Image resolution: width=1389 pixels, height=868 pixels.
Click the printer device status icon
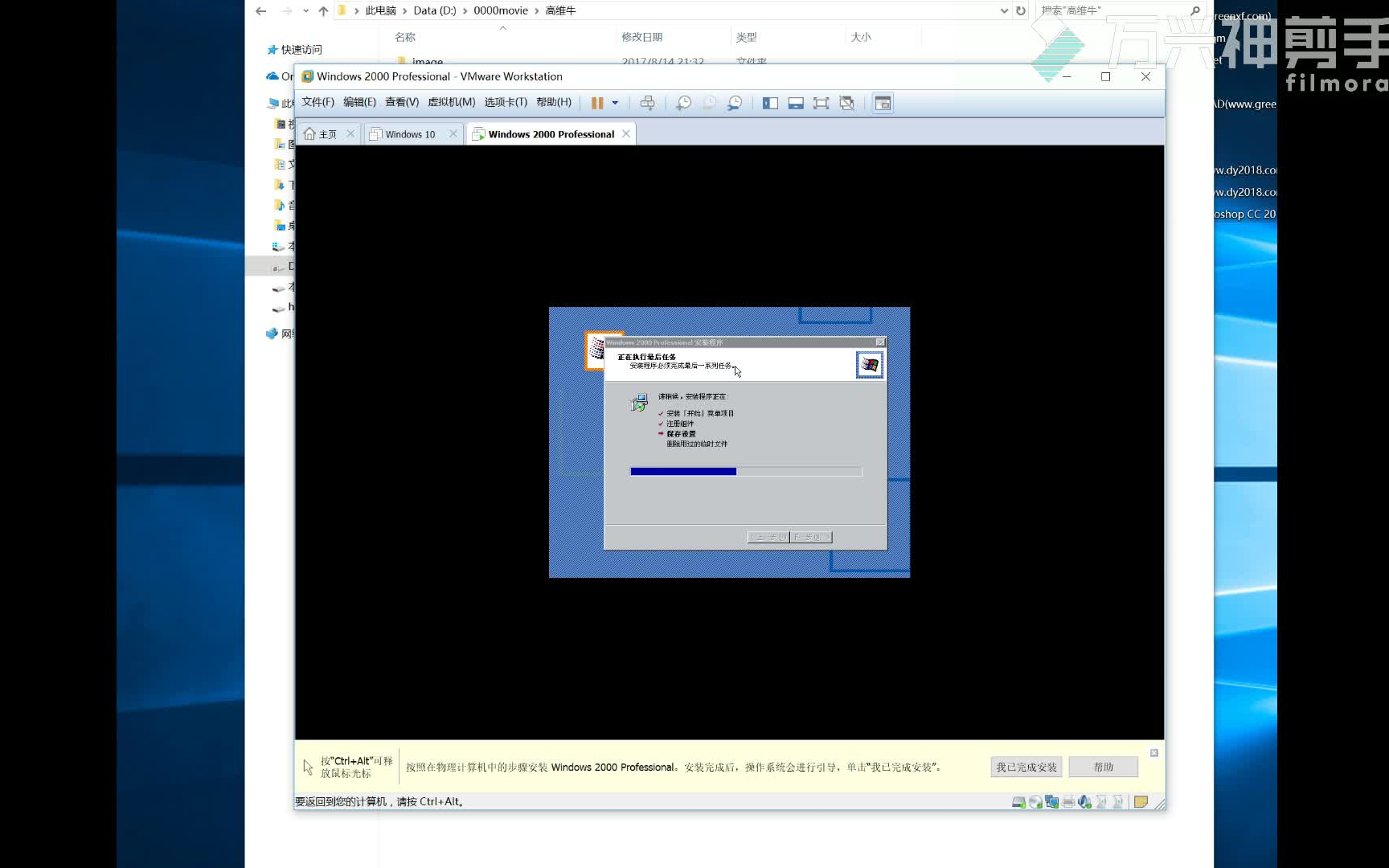click(1067, 801)
